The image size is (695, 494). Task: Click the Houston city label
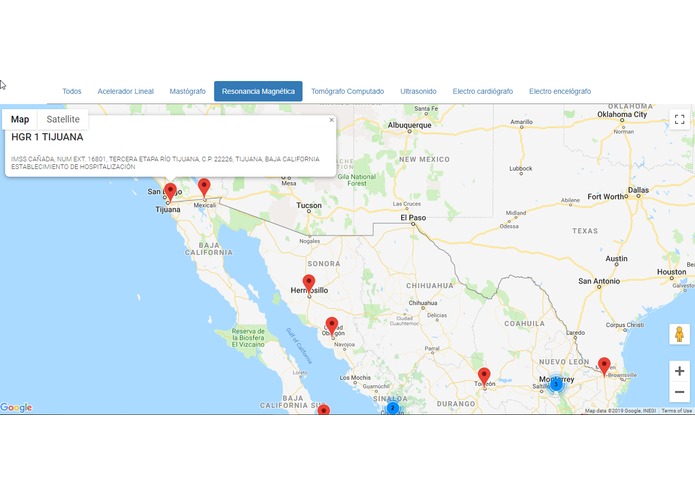pyautogui.click(x=672, y=272)
